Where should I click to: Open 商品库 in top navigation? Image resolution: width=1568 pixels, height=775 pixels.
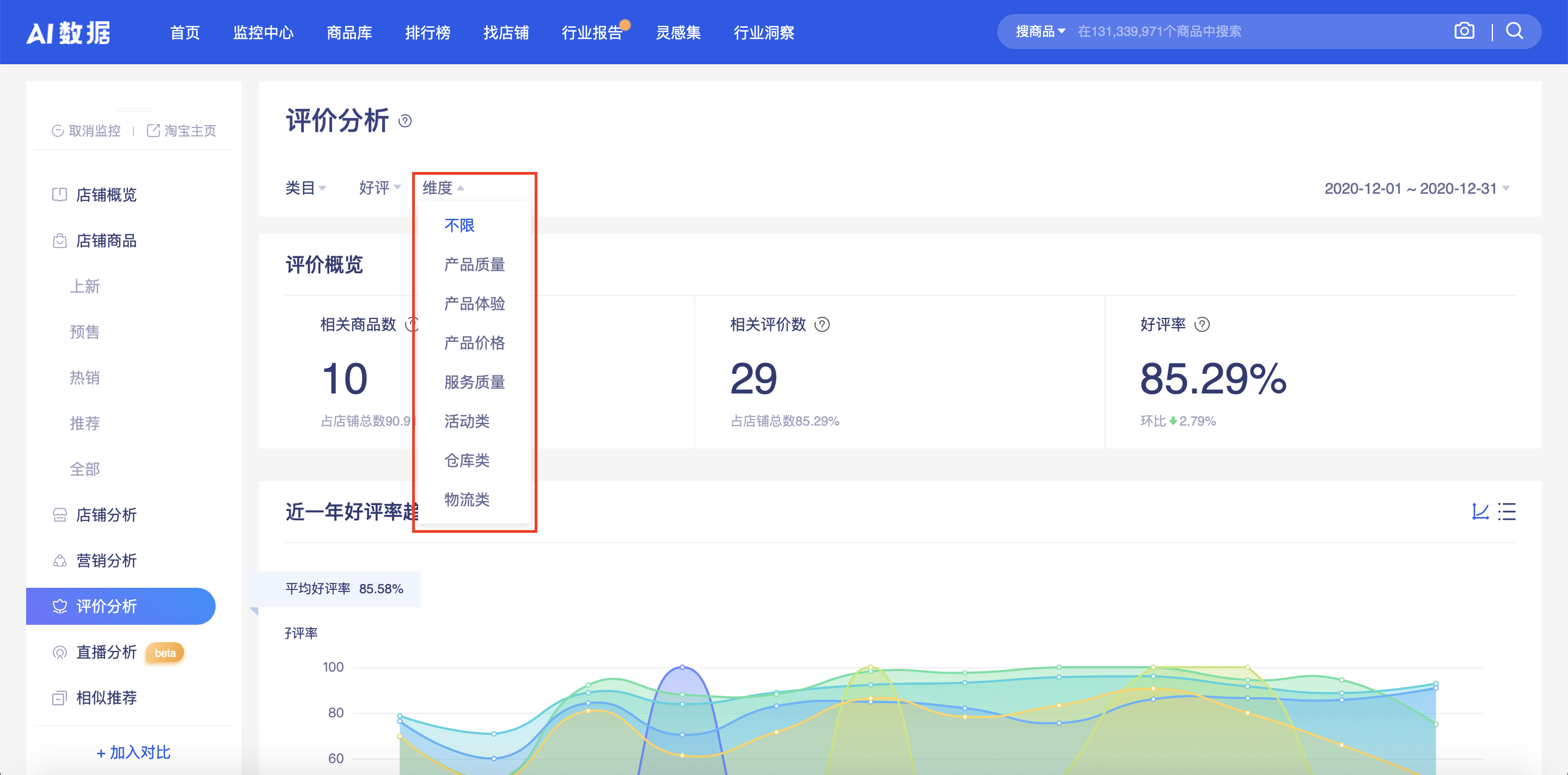point(350,32)
